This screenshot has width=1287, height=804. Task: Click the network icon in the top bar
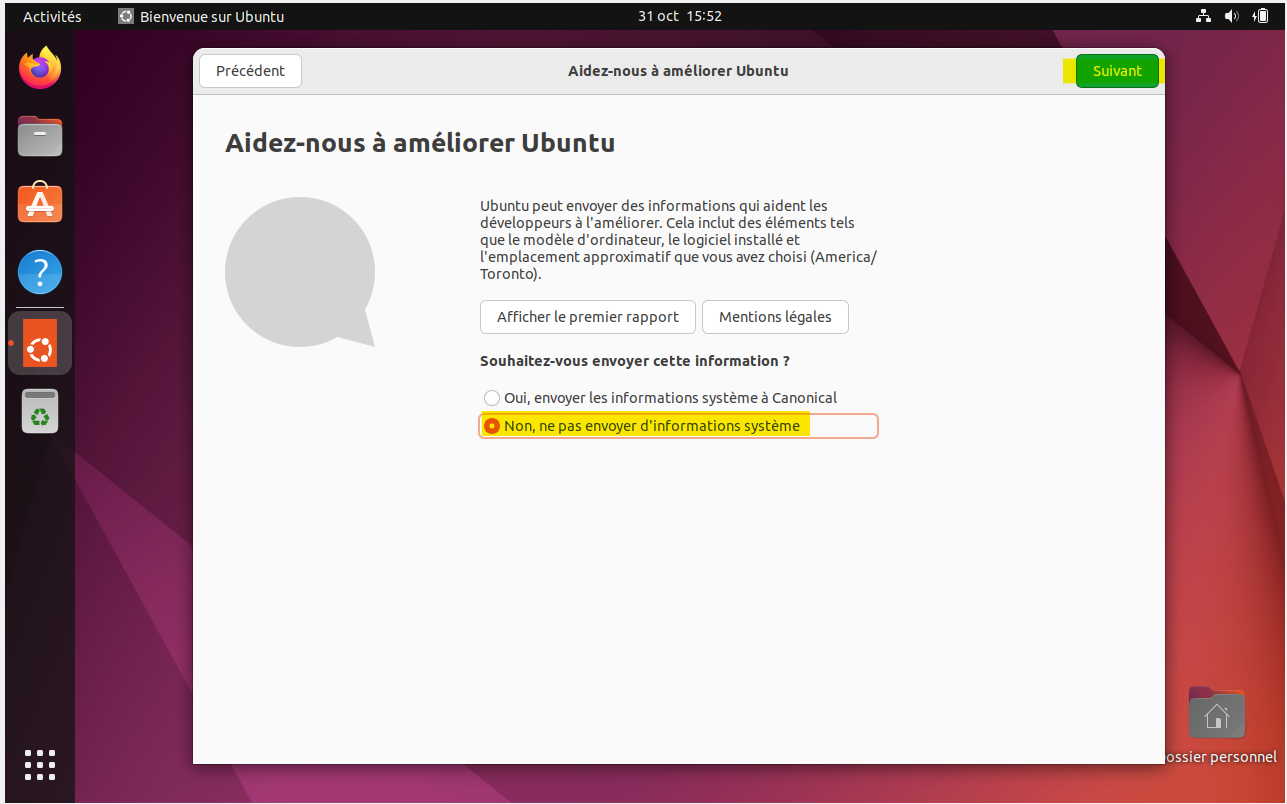pyautogui.click(x=1202, y=16)
